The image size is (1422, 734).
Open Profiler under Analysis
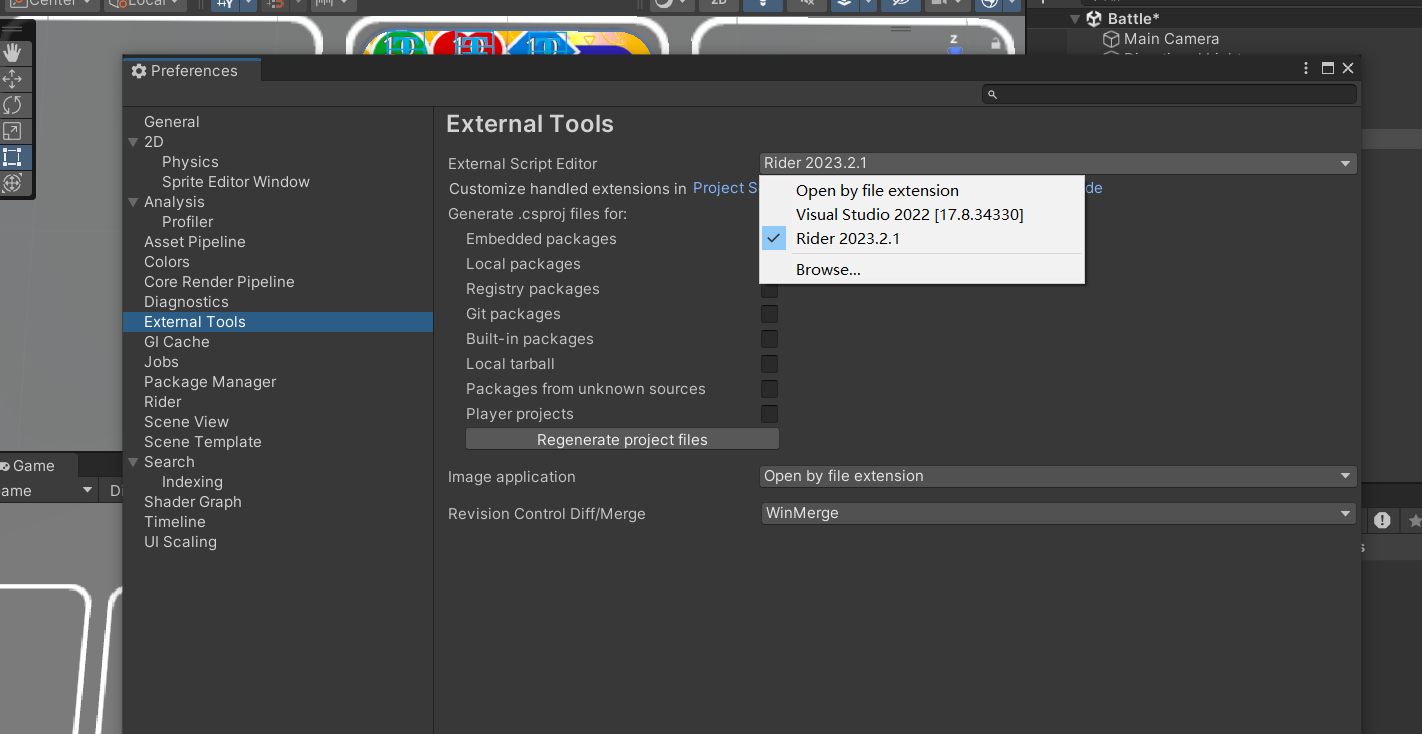[187, 222]
